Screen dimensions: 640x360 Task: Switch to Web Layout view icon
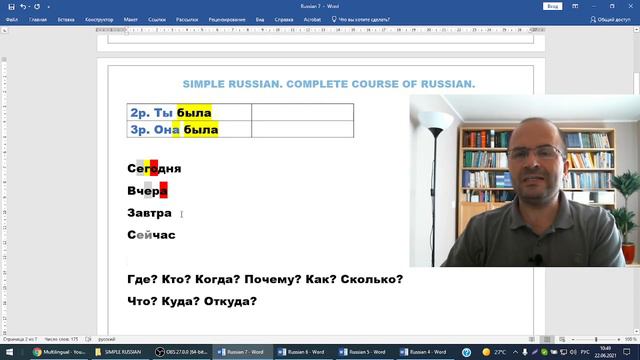(x=562, y=339)
